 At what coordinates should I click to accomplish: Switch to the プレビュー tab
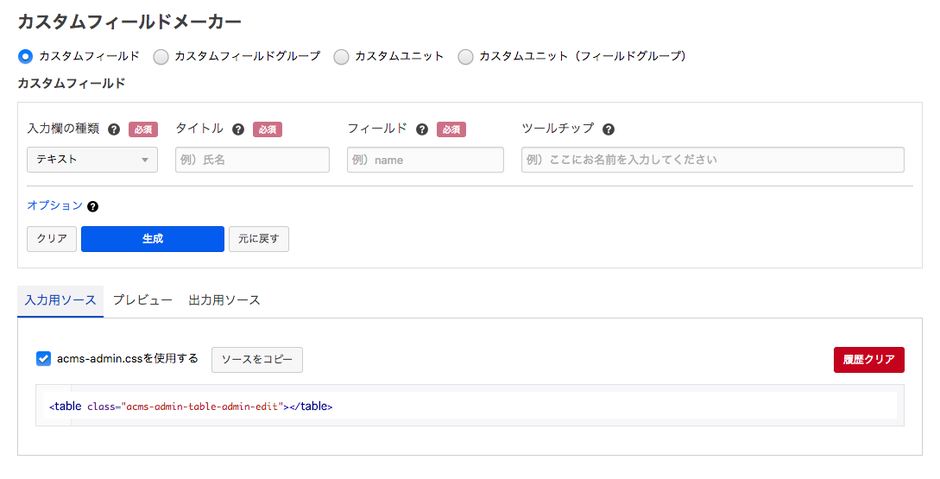pyautogui.click(x=142, y=300)
